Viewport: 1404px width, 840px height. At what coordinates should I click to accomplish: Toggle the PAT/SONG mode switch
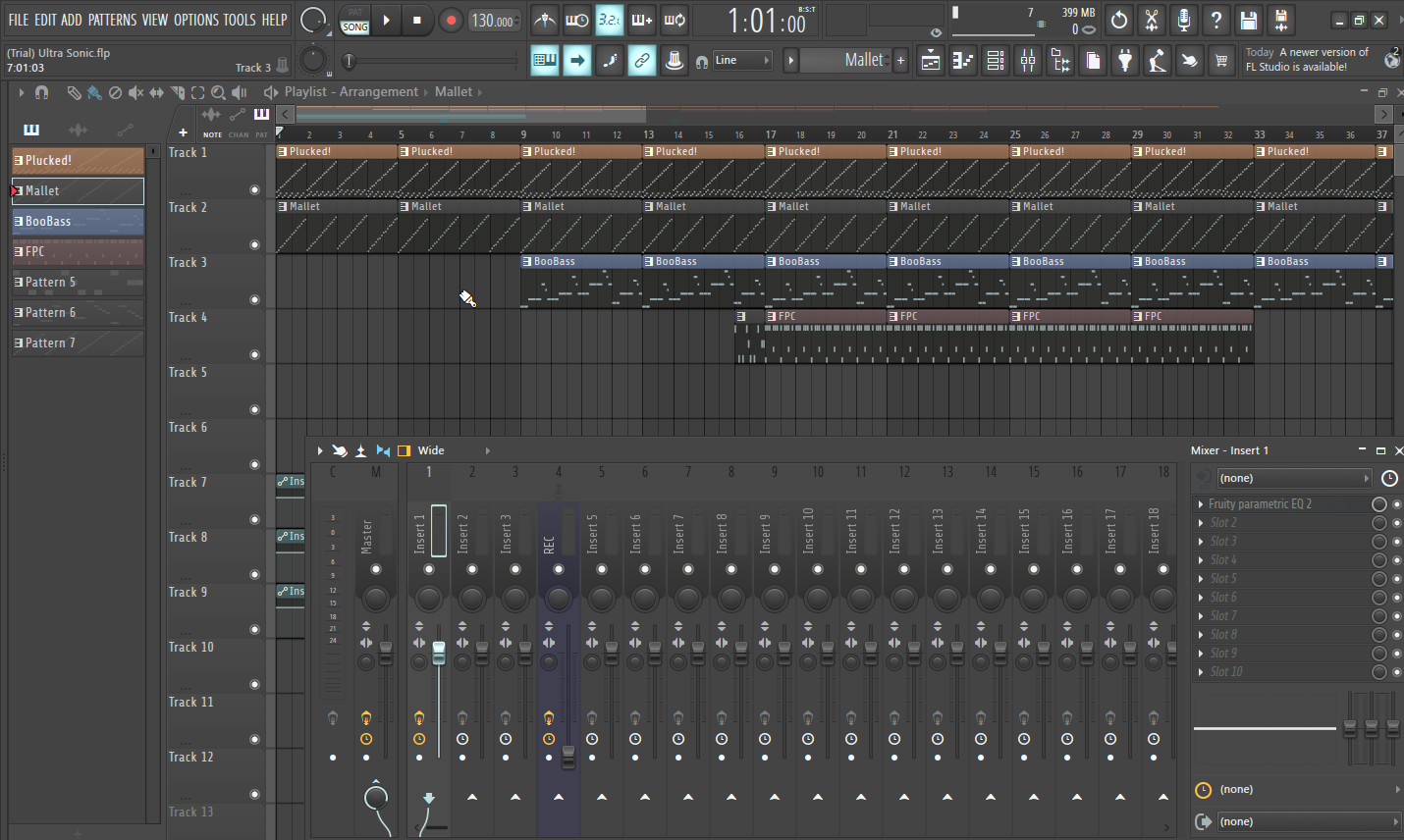click(x=354, y=20)
